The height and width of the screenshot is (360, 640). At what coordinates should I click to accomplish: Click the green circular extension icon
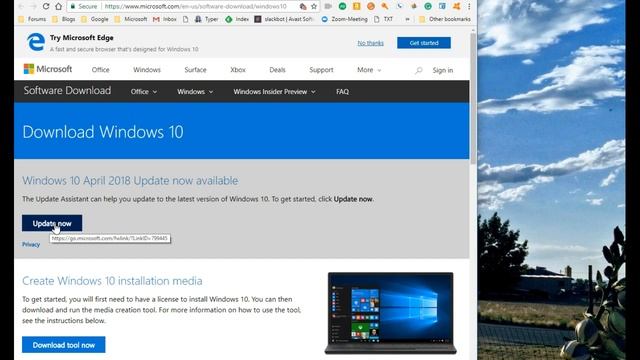[x=342, y=7]
